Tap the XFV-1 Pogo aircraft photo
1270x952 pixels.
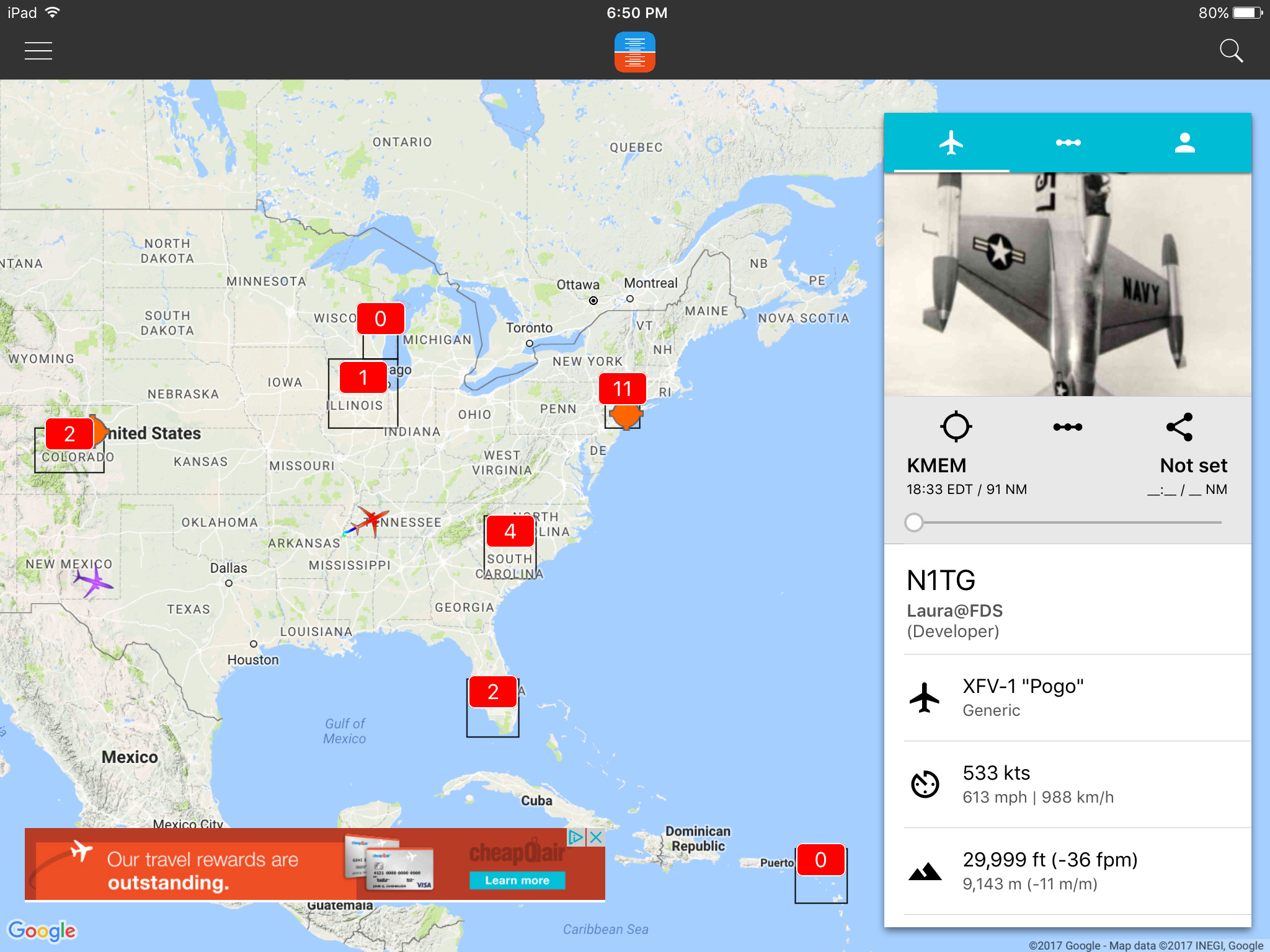pos(1068,284)
